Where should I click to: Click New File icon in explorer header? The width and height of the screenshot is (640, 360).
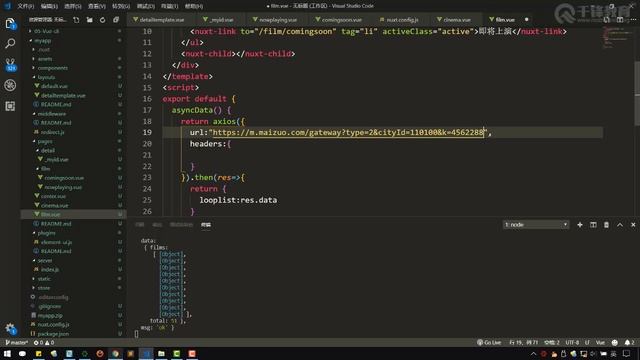pos(76,20)
